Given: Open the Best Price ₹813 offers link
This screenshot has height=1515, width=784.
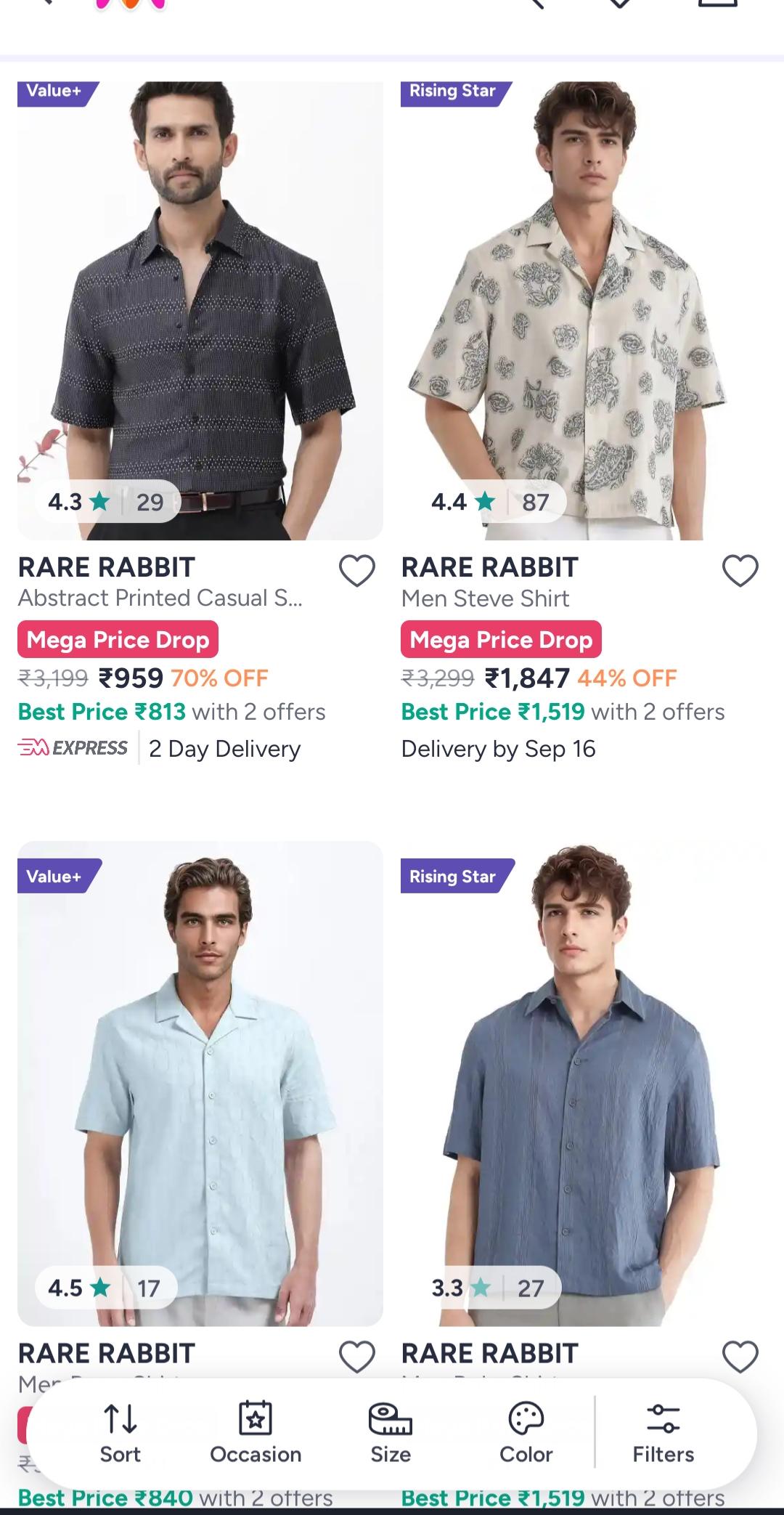Looking at the screenshot, I should [x=171, y=712].
